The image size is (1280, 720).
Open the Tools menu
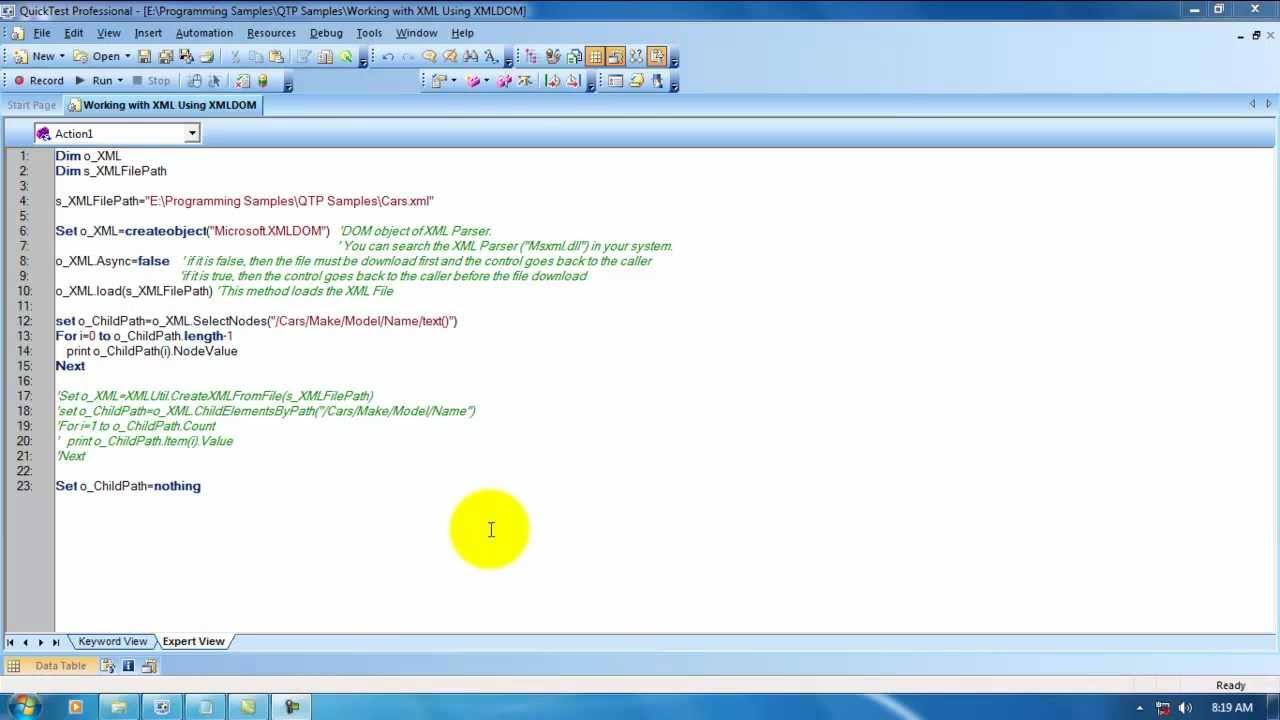(x=369, y=33)
